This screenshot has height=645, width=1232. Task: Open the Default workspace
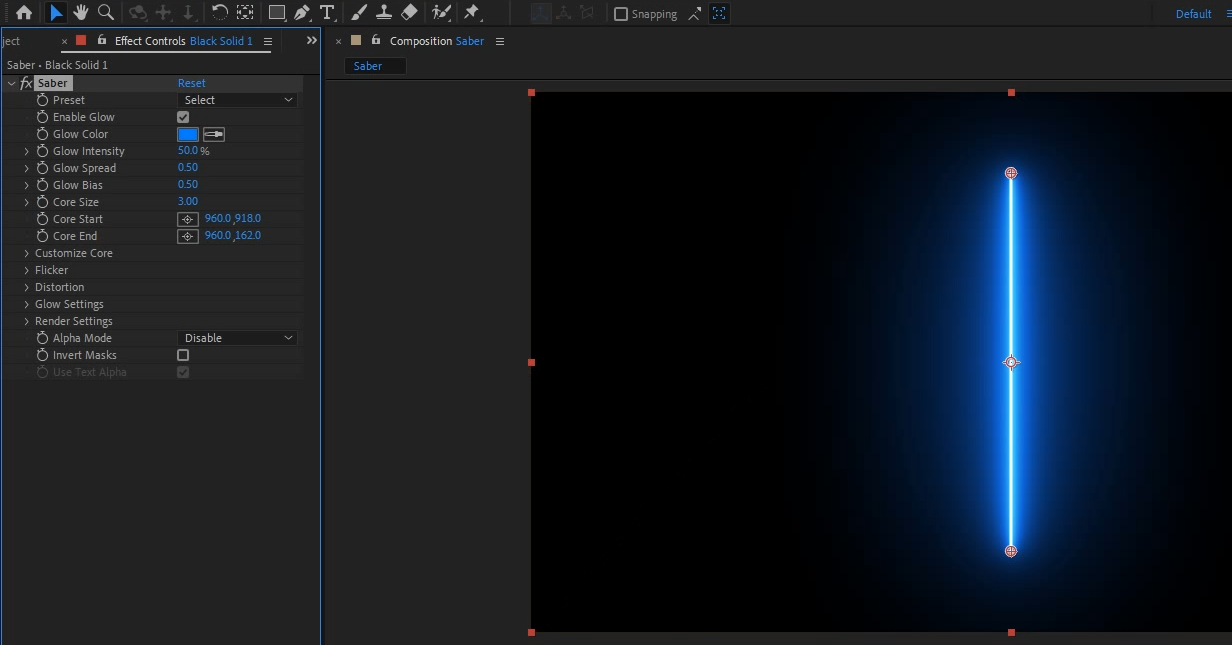point(1193,14)
